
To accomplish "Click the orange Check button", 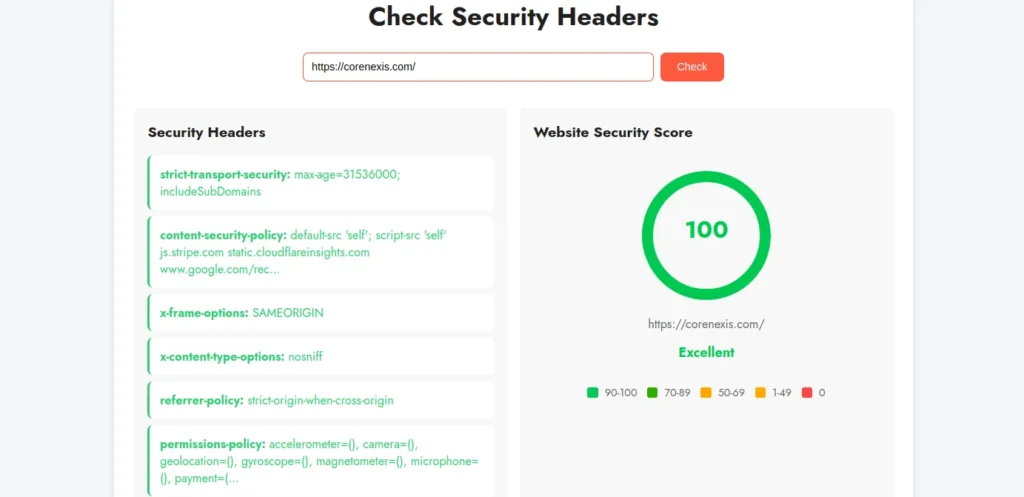I will coord(692,67).
